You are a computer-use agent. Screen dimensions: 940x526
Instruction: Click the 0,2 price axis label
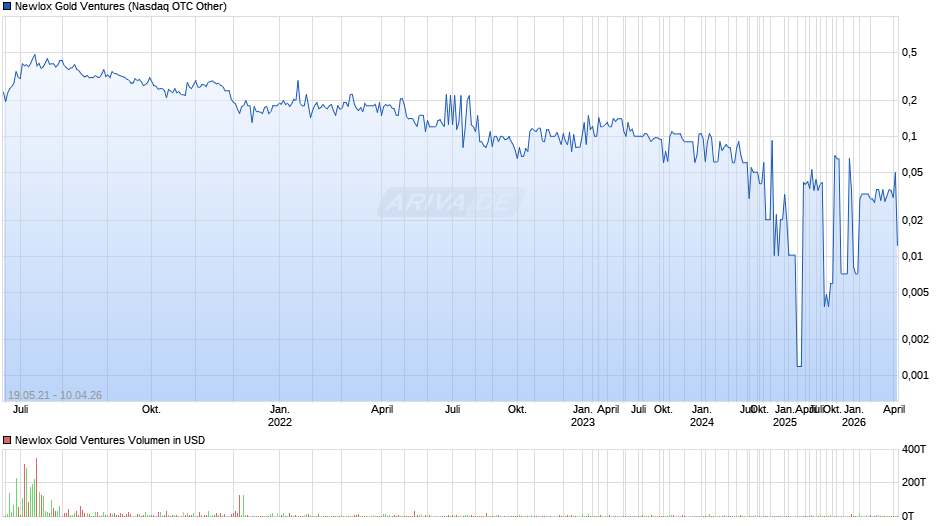pyautogui.click(x=909, y=101)
